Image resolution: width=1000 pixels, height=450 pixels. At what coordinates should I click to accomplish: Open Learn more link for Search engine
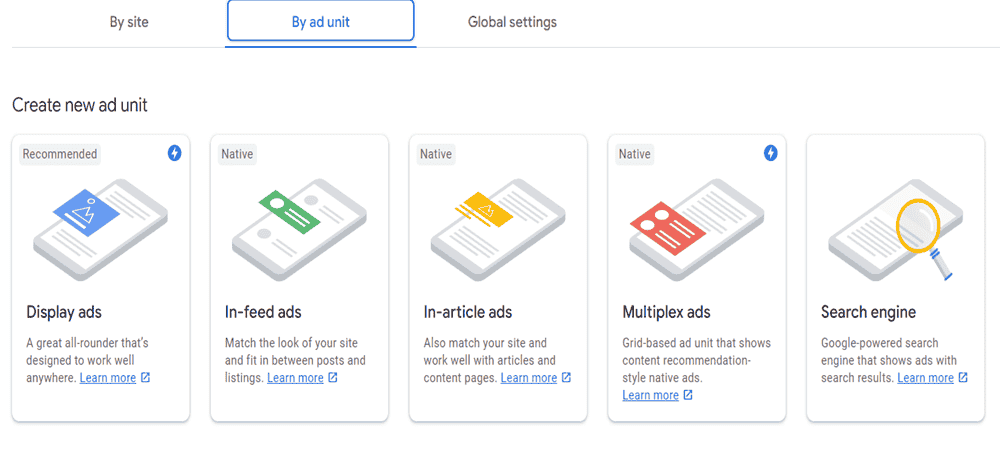(x=925, y=377)
